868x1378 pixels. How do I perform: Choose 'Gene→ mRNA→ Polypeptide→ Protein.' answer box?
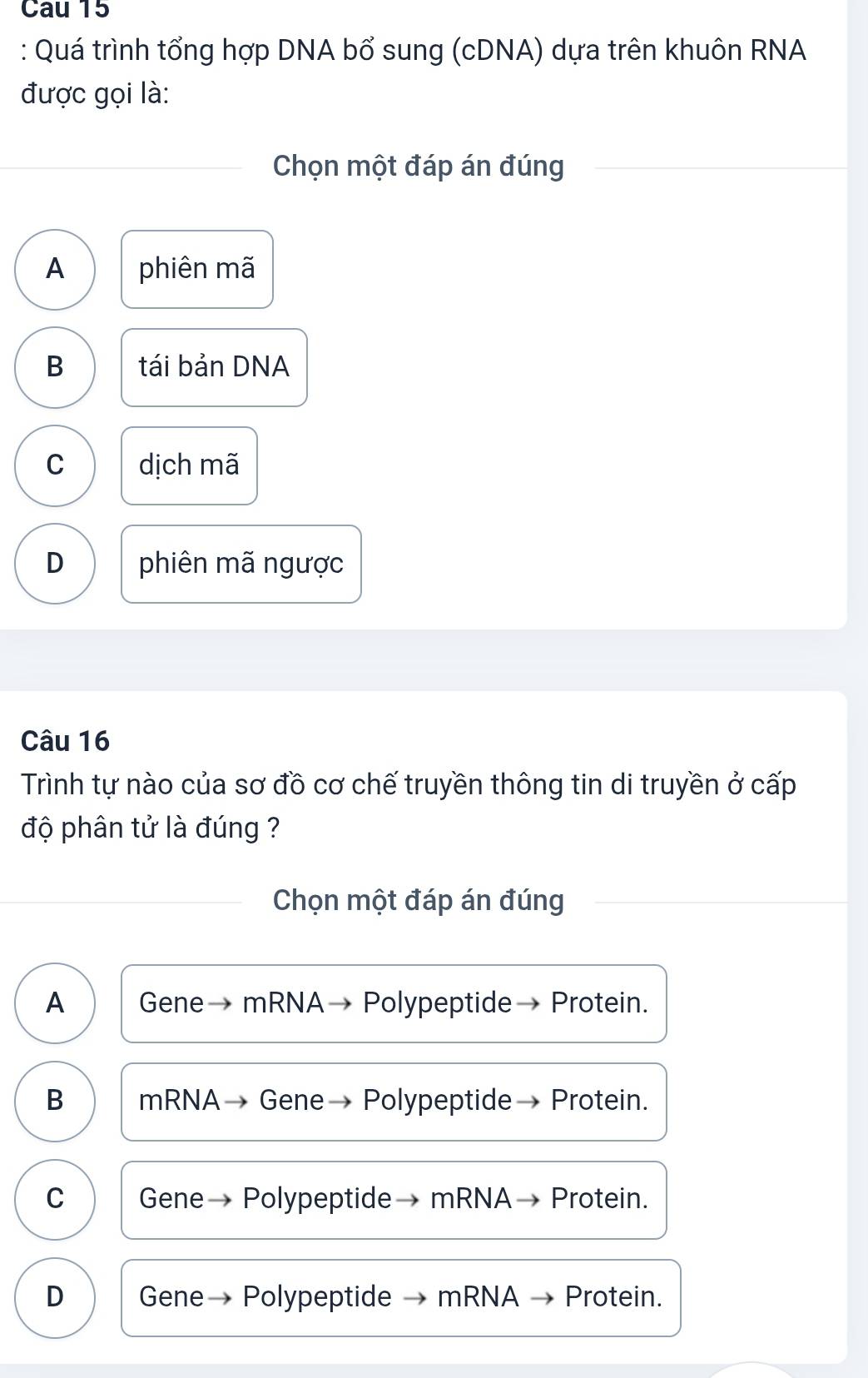coord(394,1003)
